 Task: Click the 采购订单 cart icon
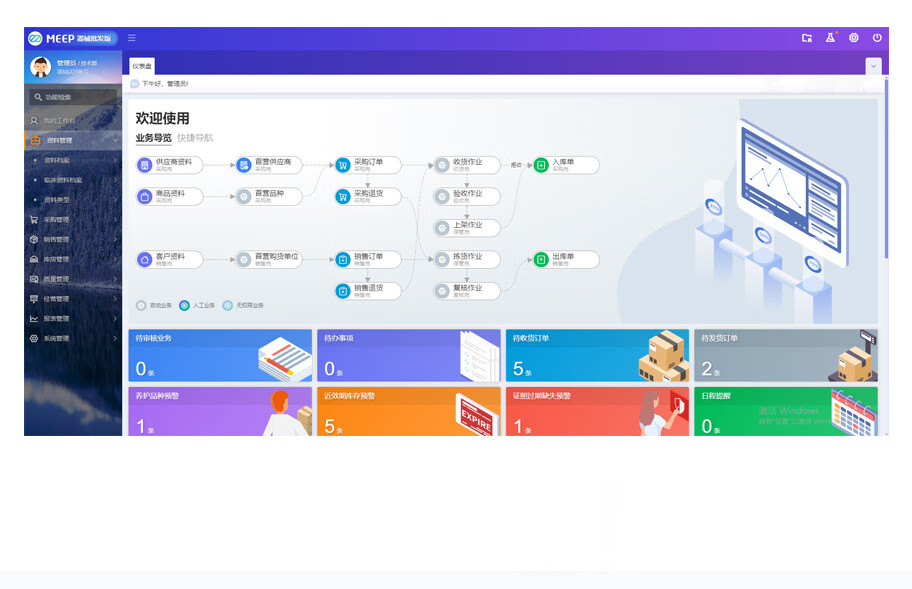pos(343,165)
